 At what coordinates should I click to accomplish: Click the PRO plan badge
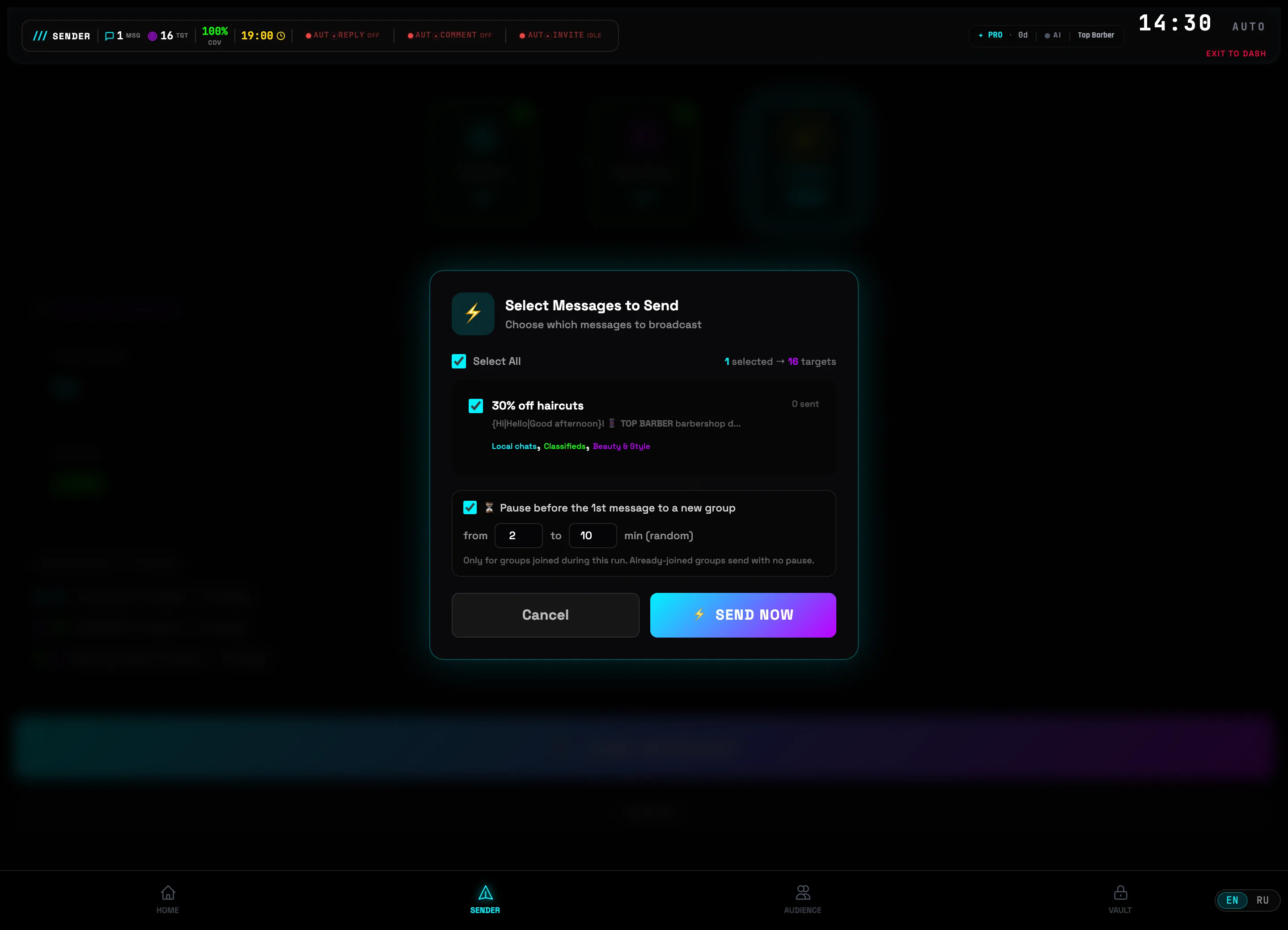[991, 35]
